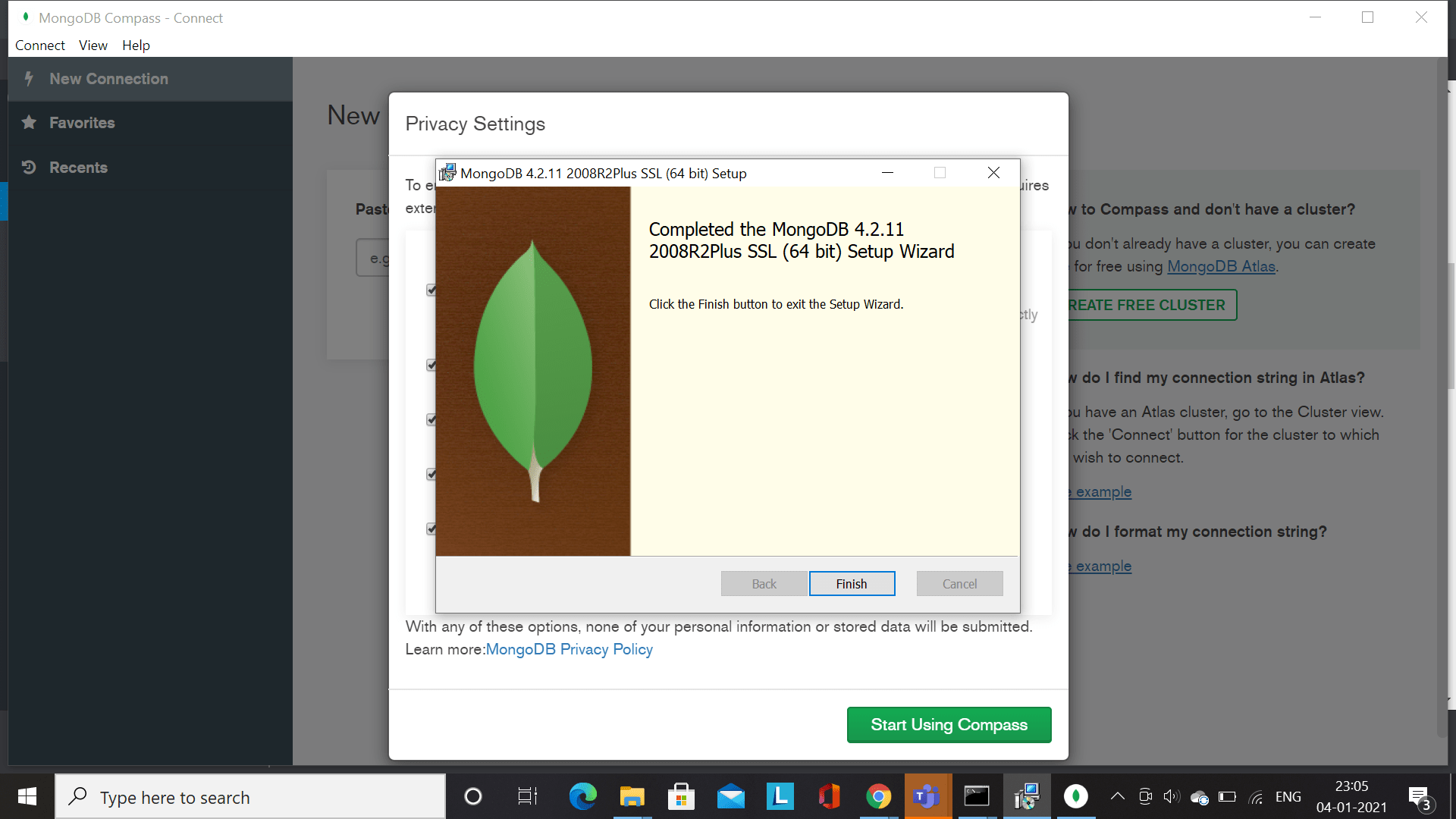Click the Start Using Compass button

click(x=949, y=724)
